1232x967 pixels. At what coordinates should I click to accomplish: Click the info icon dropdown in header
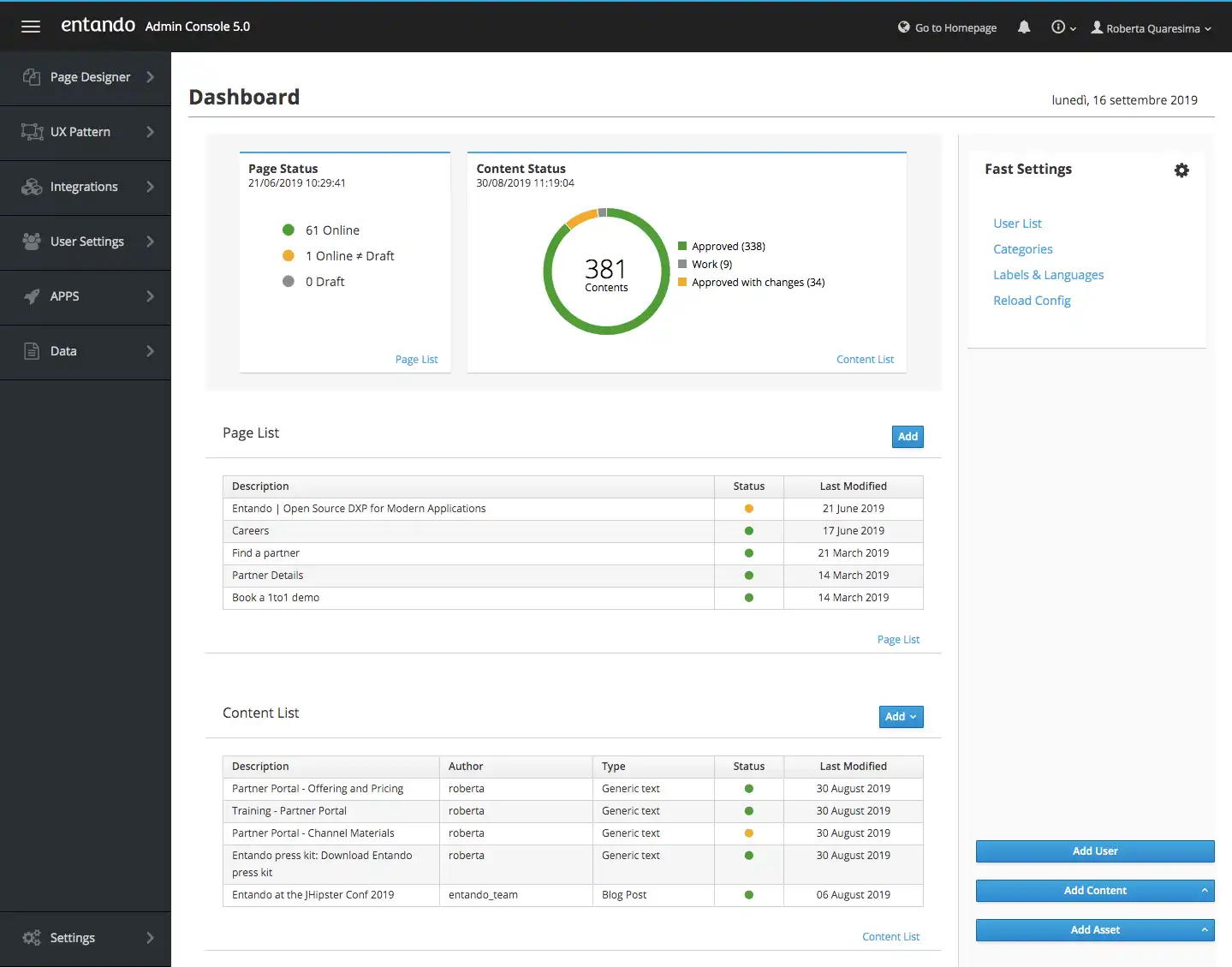(1062, 27)
